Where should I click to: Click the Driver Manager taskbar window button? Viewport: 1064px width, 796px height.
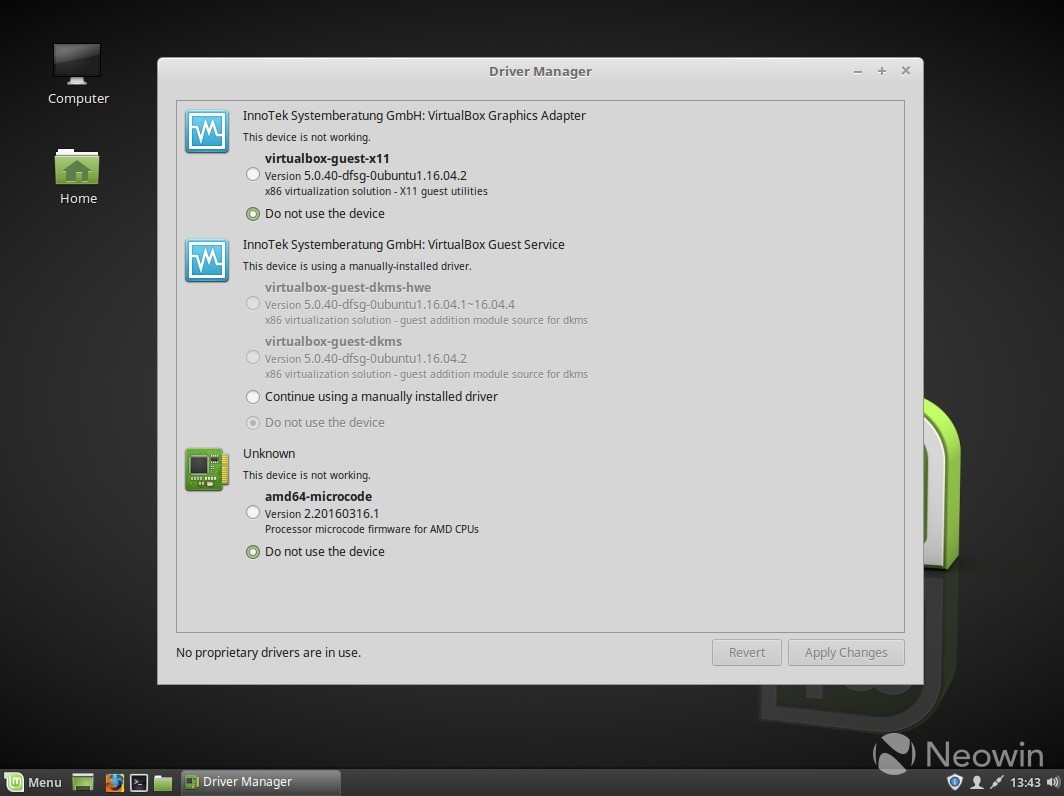point(261,782)
